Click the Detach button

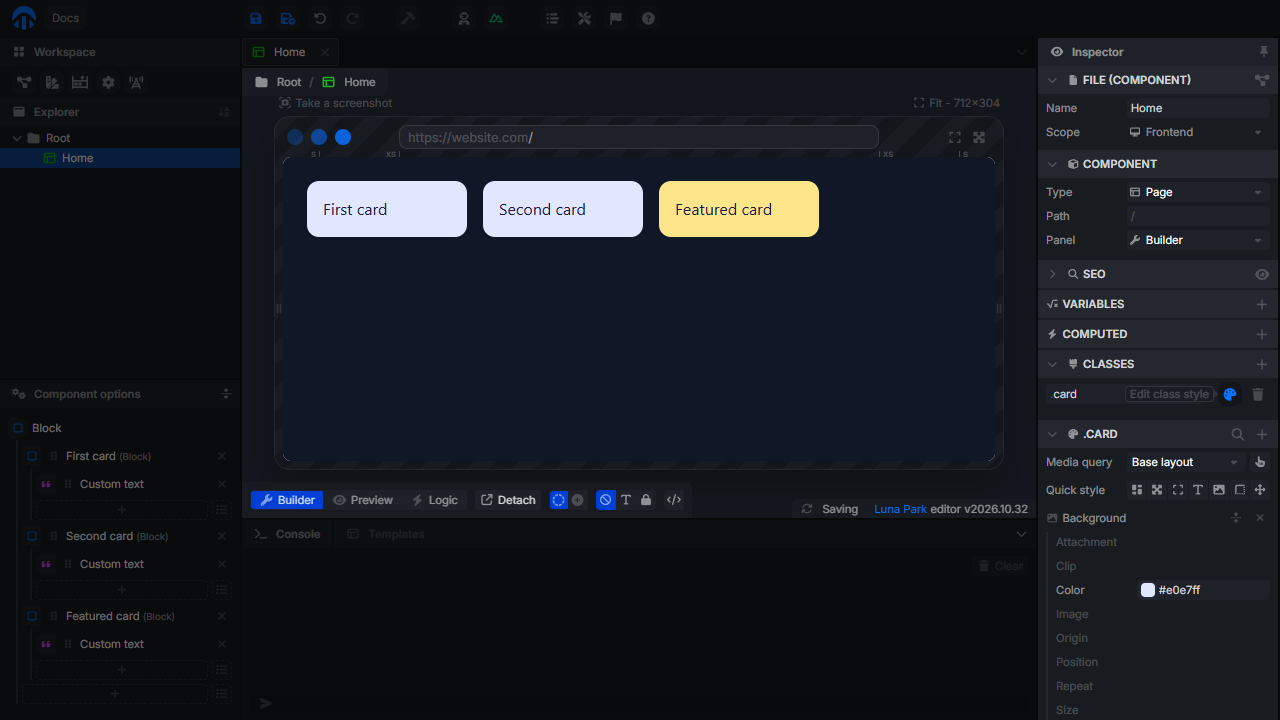pyautogui.click(x=508, y=500)
